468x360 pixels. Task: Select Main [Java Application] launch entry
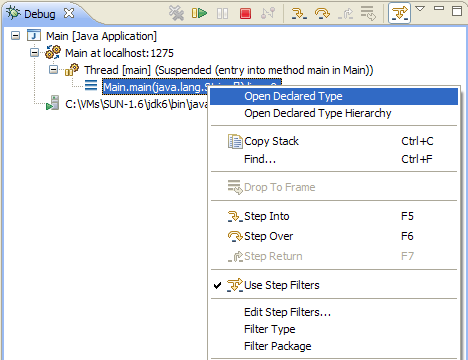click(x=101, y=36)
